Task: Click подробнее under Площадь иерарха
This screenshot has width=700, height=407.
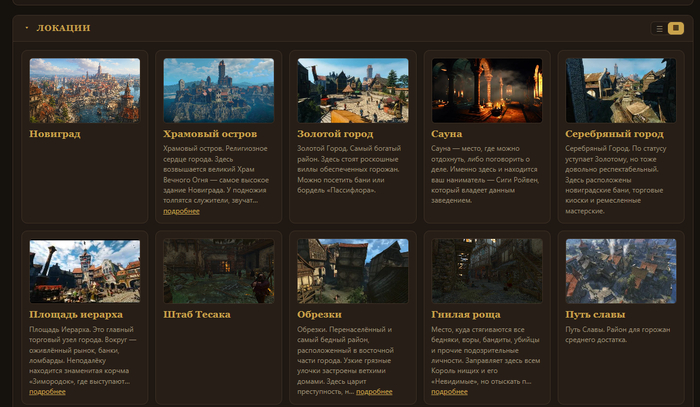Action: pyautogui.click(x=47, y=392)
